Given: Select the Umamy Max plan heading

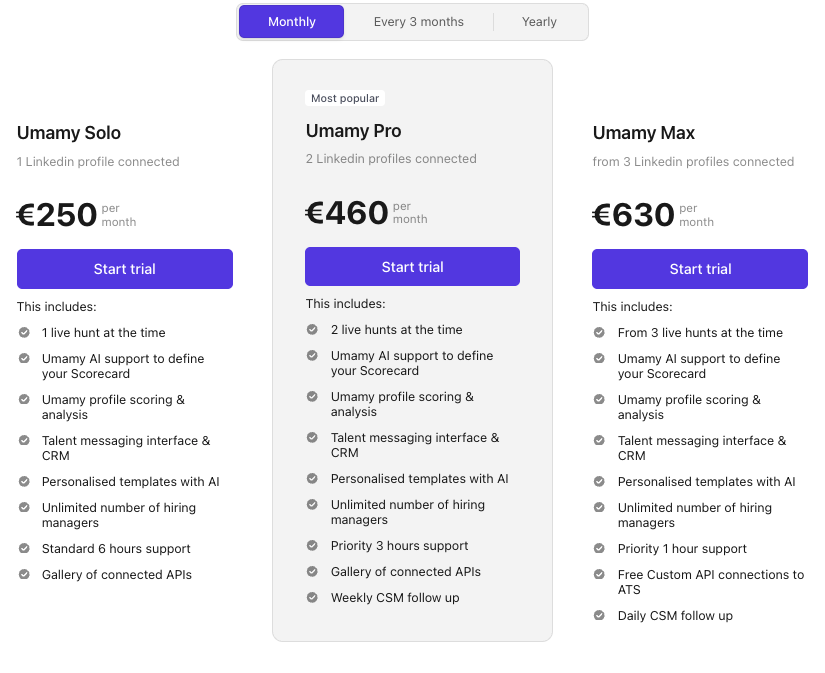Looking at the screenshot, I should (645, 132).
